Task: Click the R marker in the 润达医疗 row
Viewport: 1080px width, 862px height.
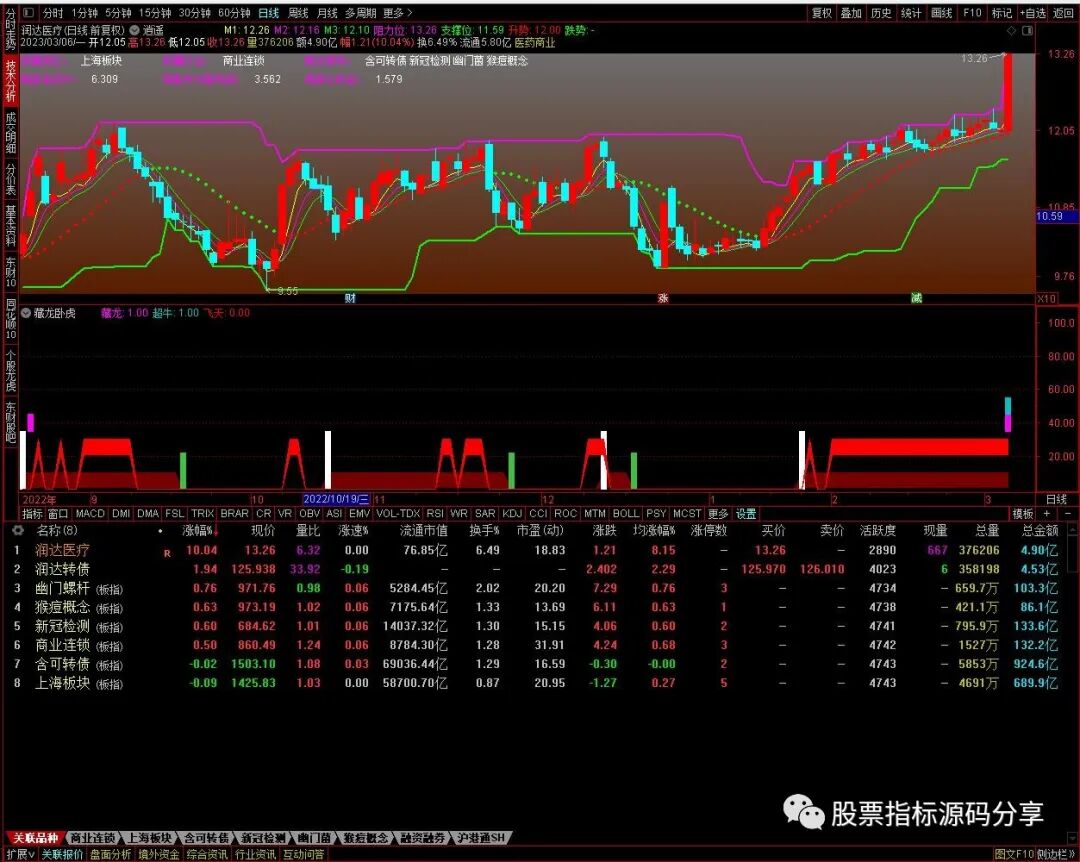Action: click(x=167, y=553)
